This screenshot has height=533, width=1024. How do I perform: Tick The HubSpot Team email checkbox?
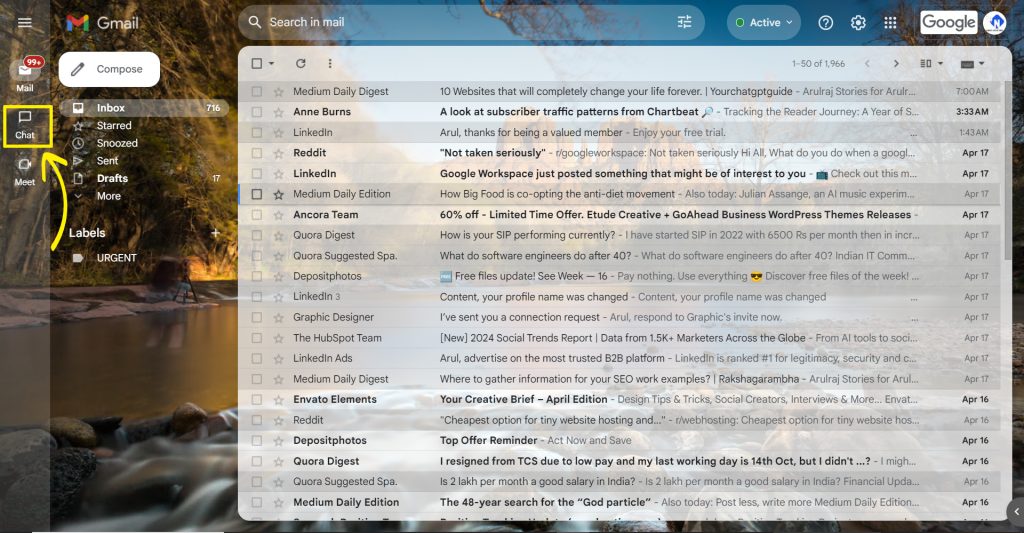coord(257,338)
